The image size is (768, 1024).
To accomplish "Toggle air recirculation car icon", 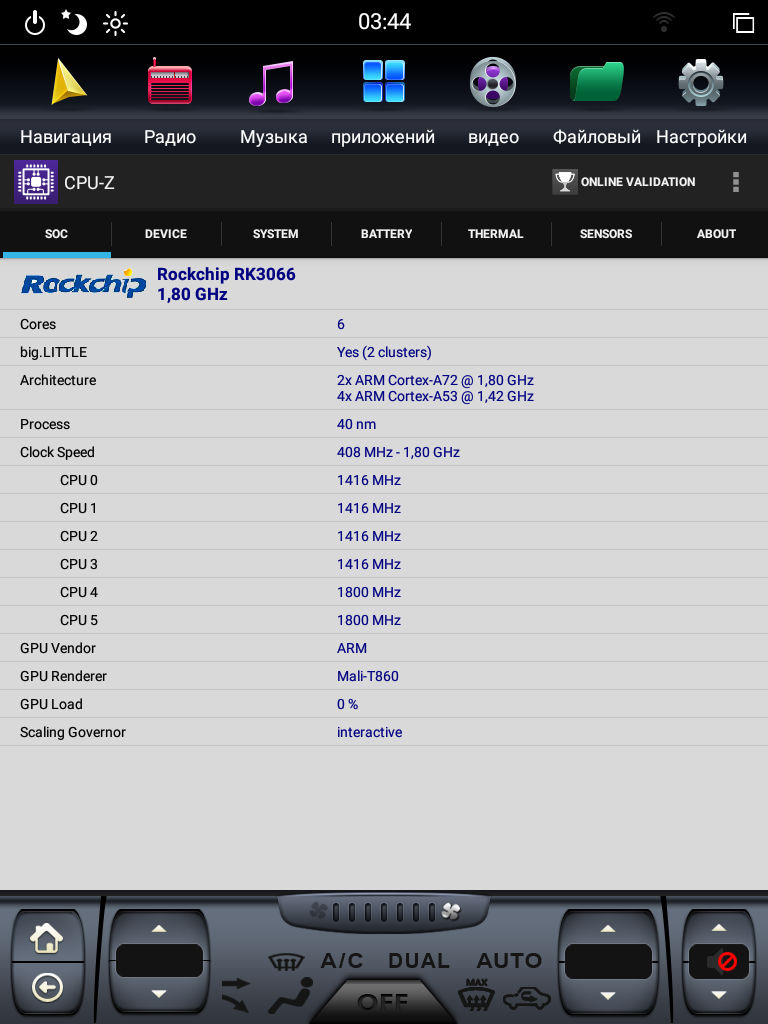I will 527,998.
